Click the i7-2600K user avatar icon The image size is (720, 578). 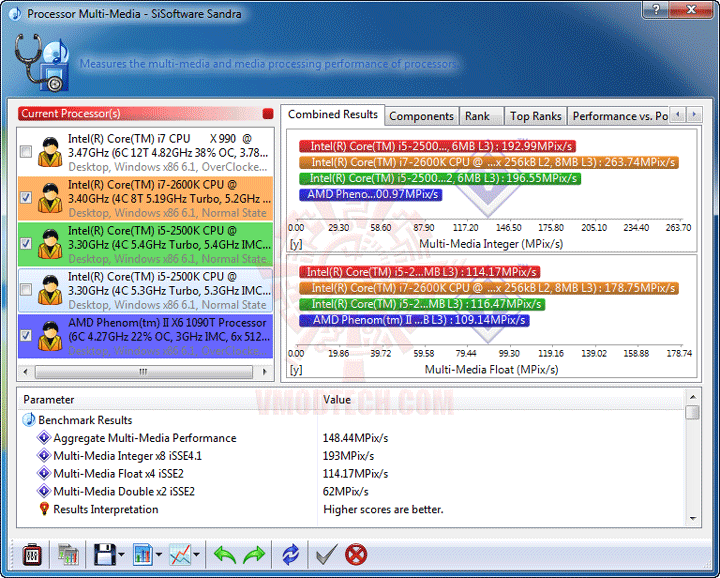point(50,198)
